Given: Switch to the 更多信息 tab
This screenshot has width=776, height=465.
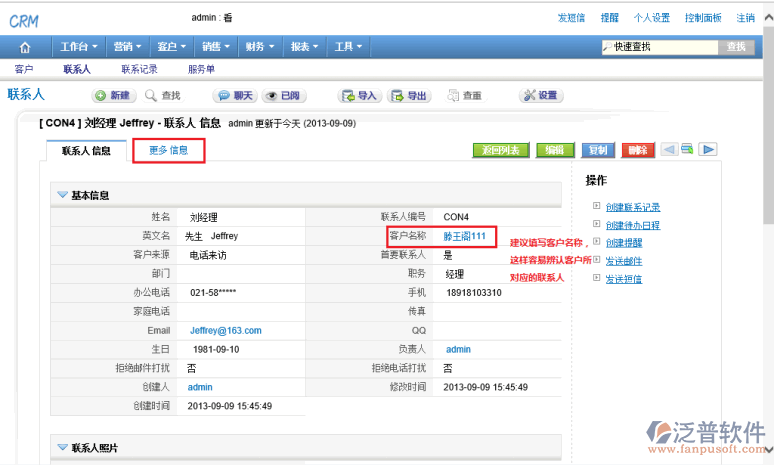Looking at the screenshot, I should [x=168, y=151].
